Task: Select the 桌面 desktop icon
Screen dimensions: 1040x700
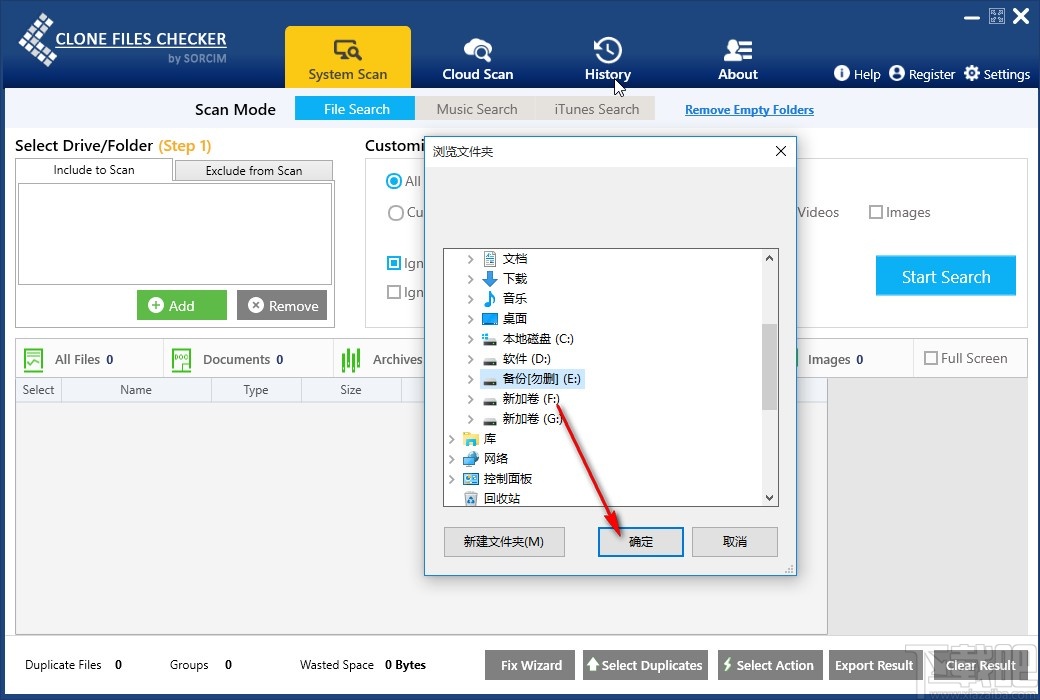Action: pyautogui.click(x=489, y=318)
